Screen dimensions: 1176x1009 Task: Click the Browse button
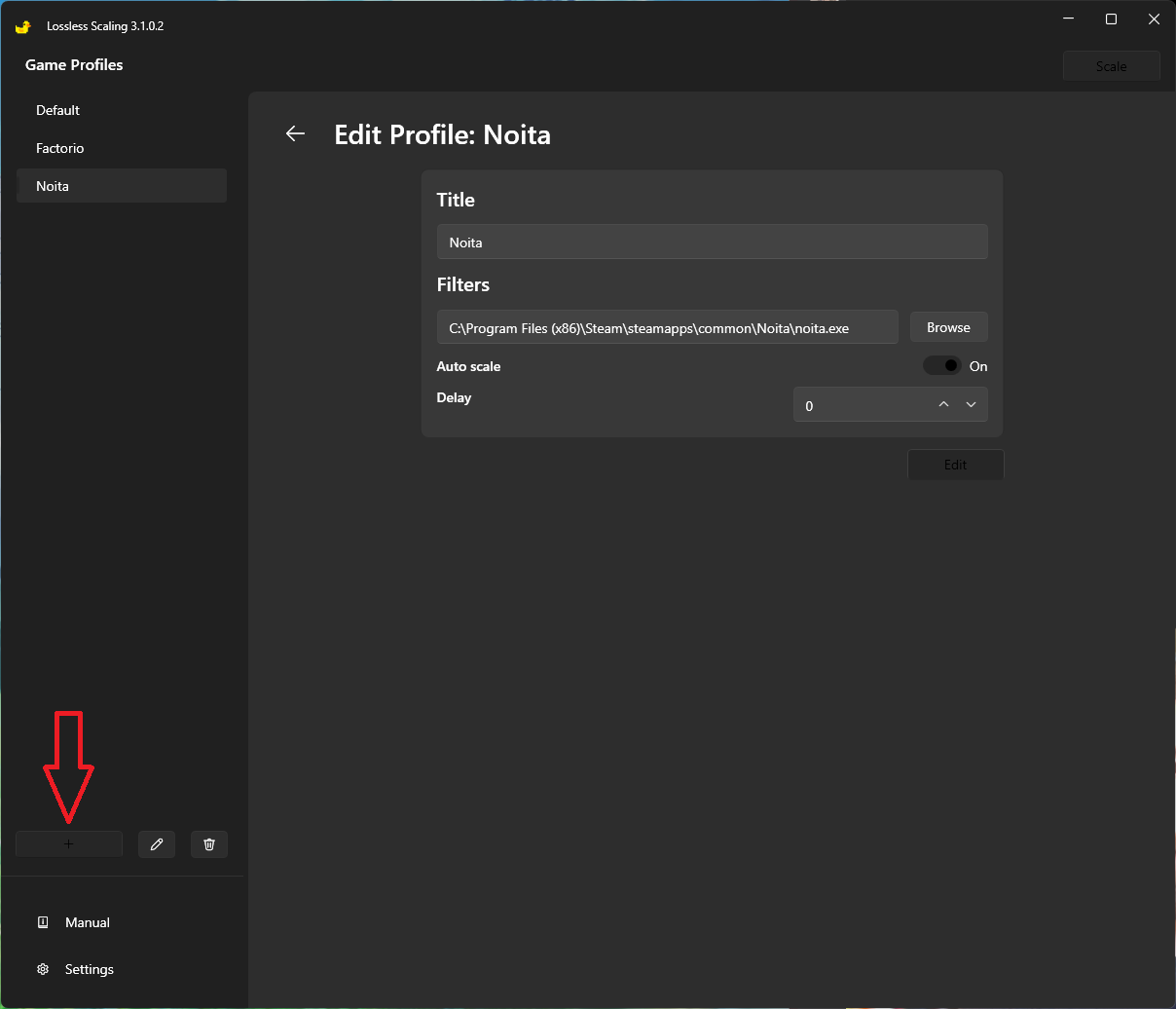[948, 327]
